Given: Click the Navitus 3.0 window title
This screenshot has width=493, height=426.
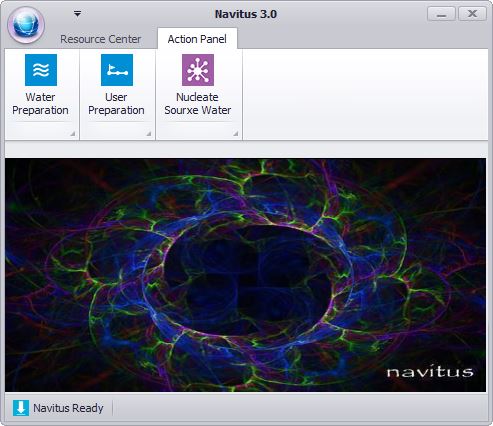Looking at the screenshot, I should coord(246,14).
